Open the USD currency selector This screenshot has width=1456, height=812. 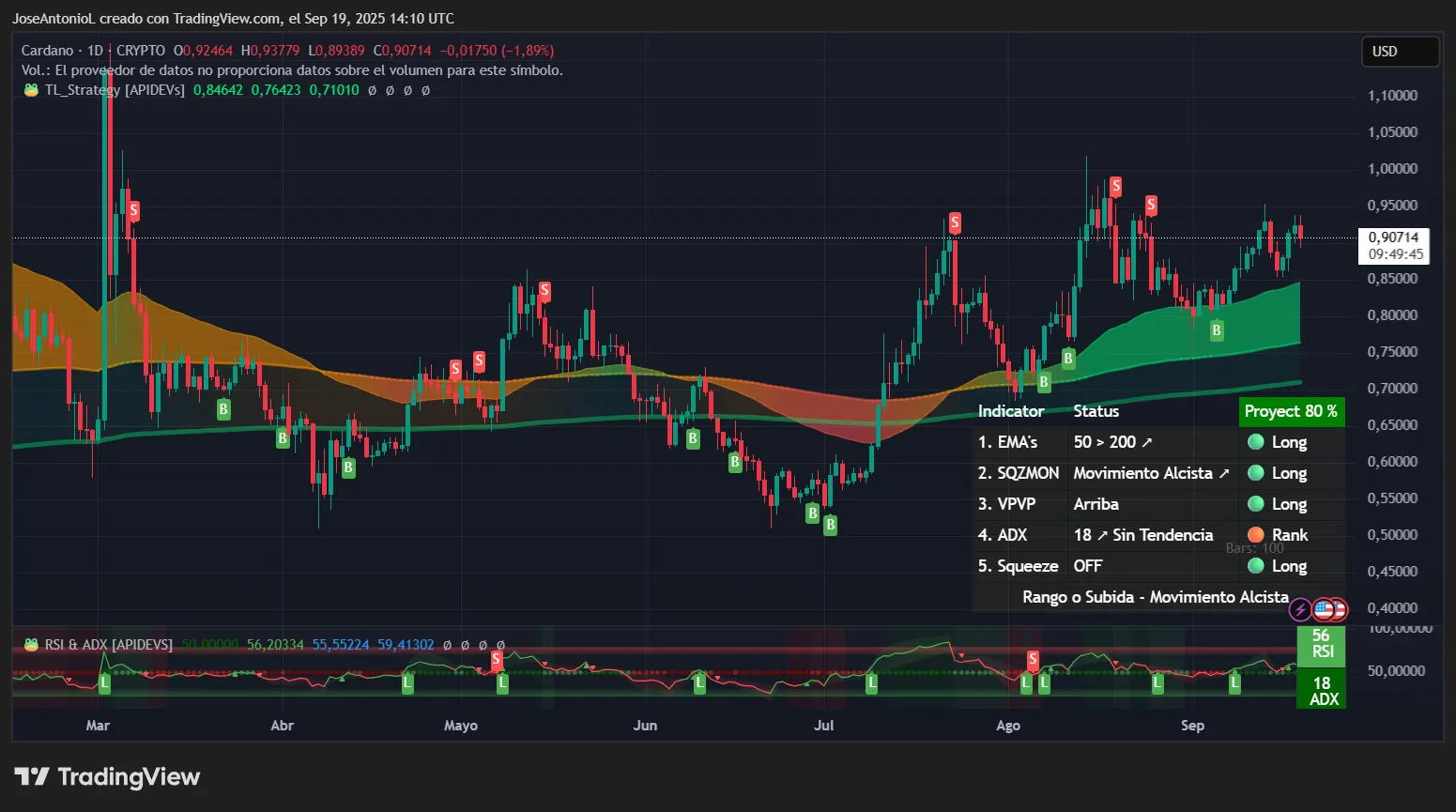(x=1399, y=52)
